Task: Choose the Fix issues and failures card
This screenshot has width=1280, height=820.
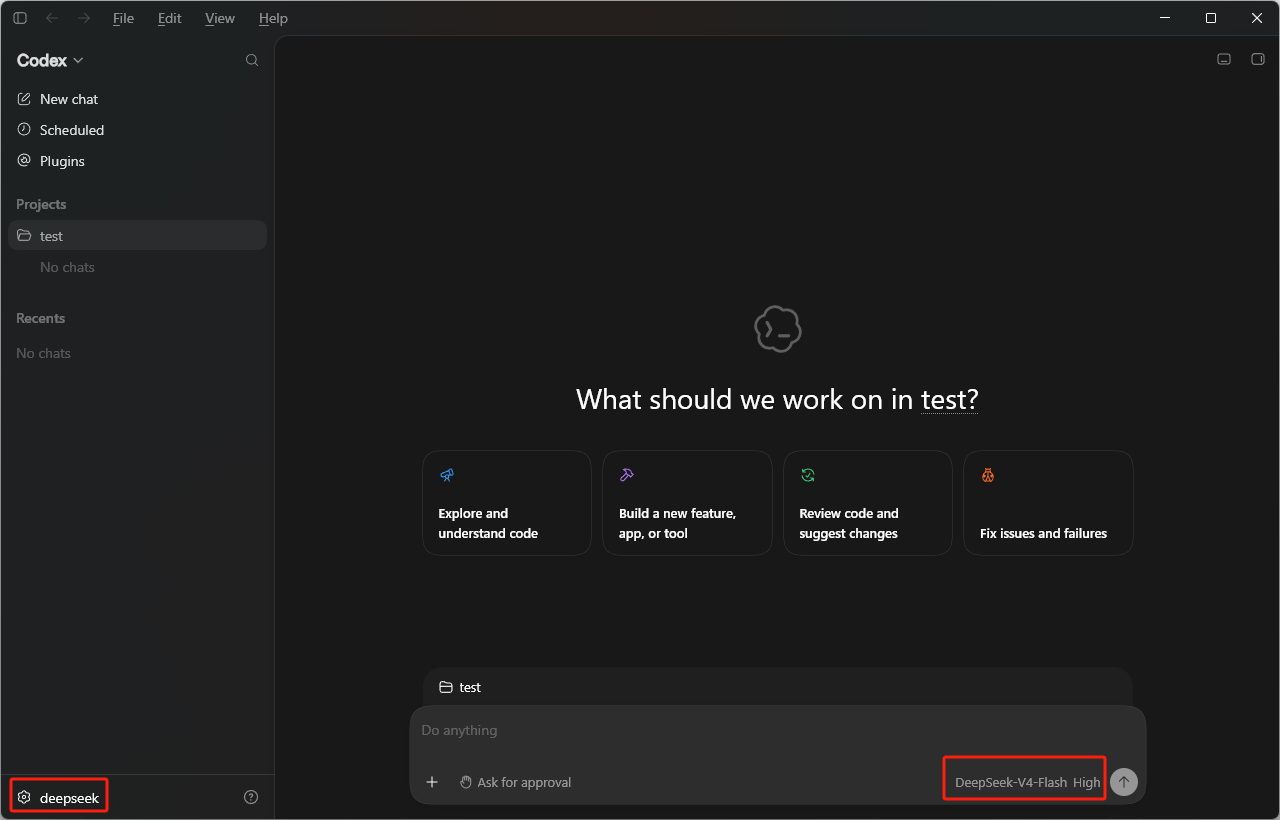Action: click(1048, 503)
